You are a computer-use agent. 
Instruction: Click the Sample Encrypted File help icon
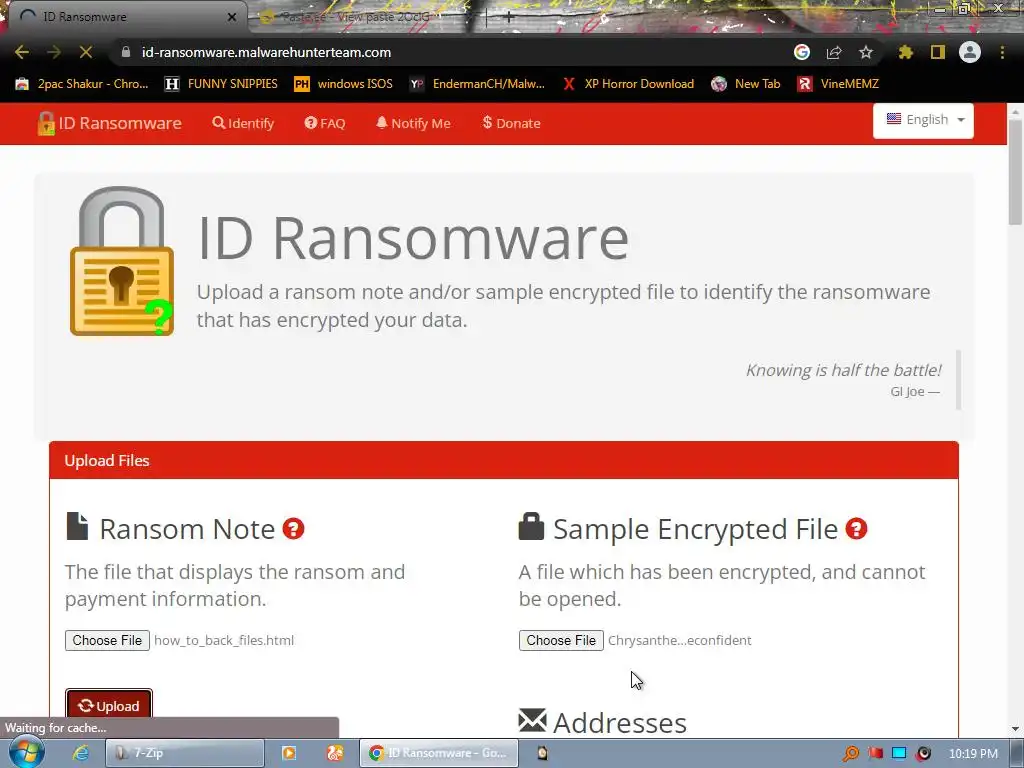point(856,528)
